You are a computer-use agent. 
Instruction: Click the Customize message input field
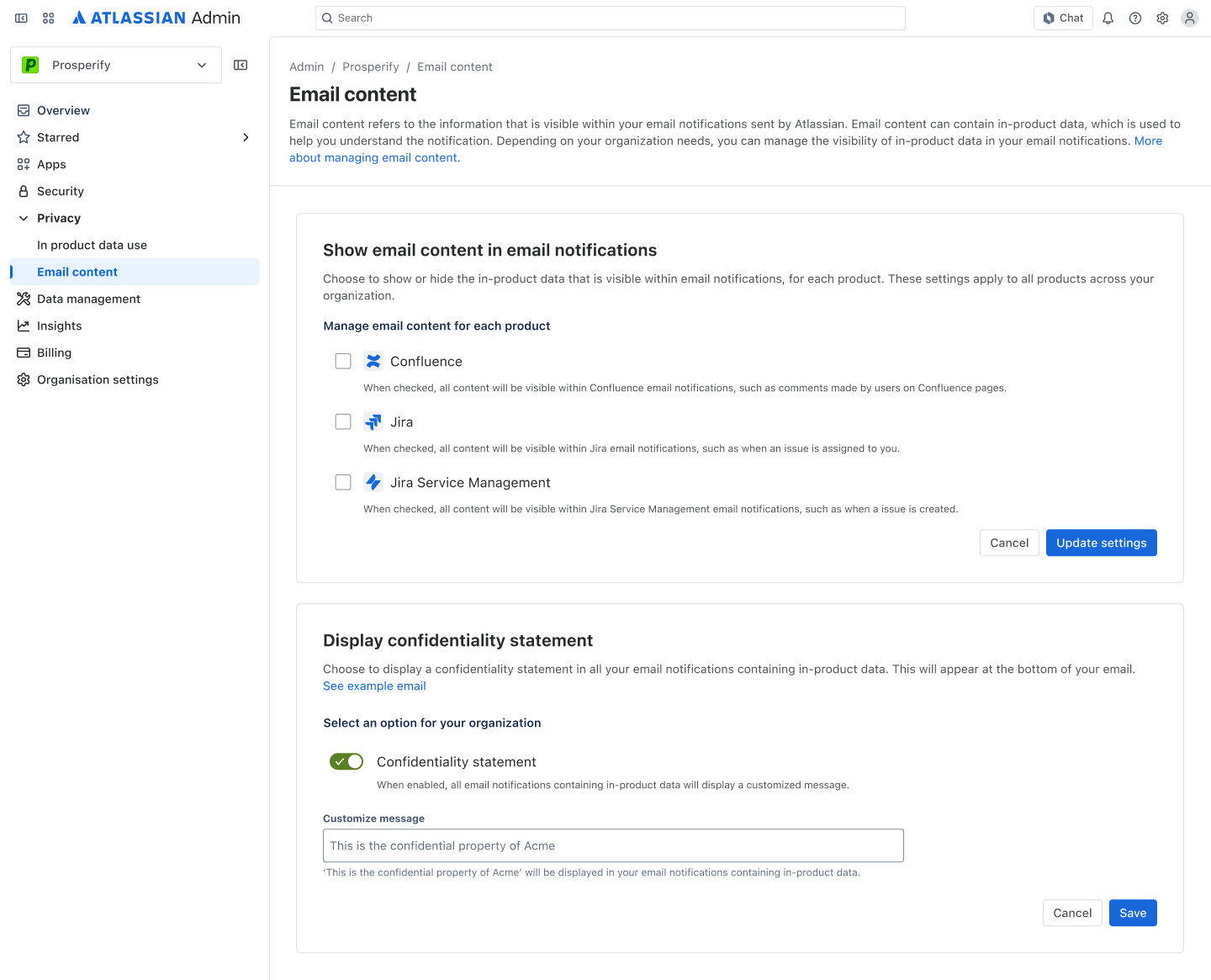tap(613, 845)
